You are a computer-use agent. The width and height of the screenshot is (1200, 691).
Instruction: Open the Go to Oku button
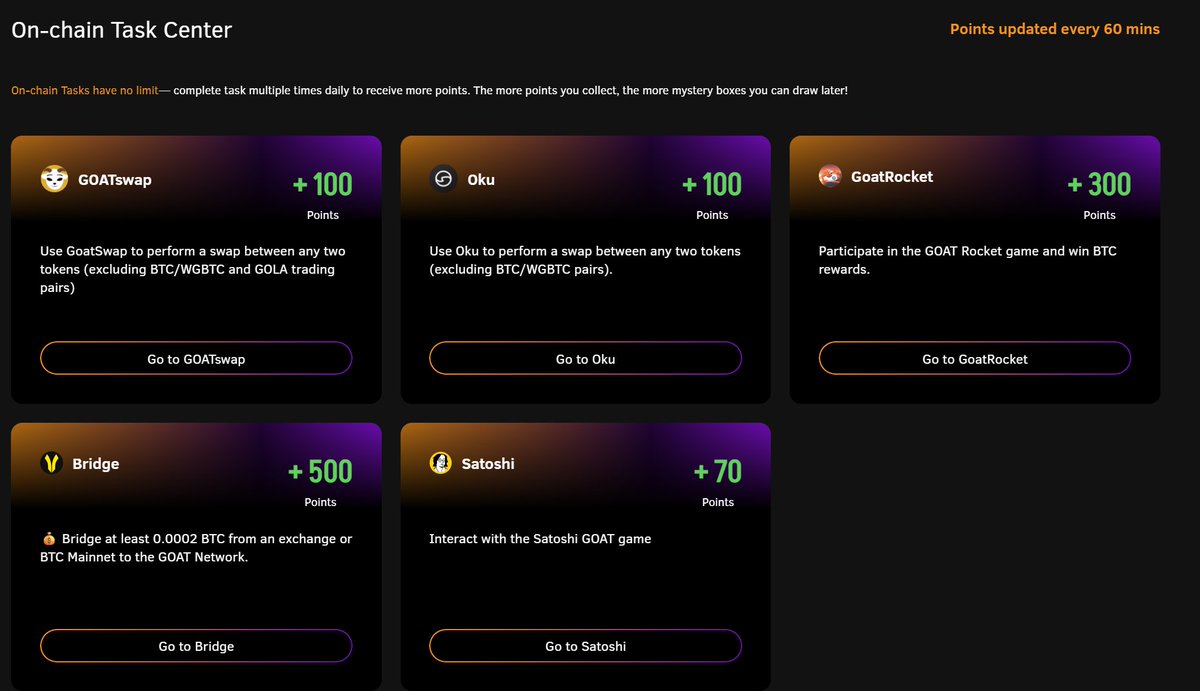point(586,358)
